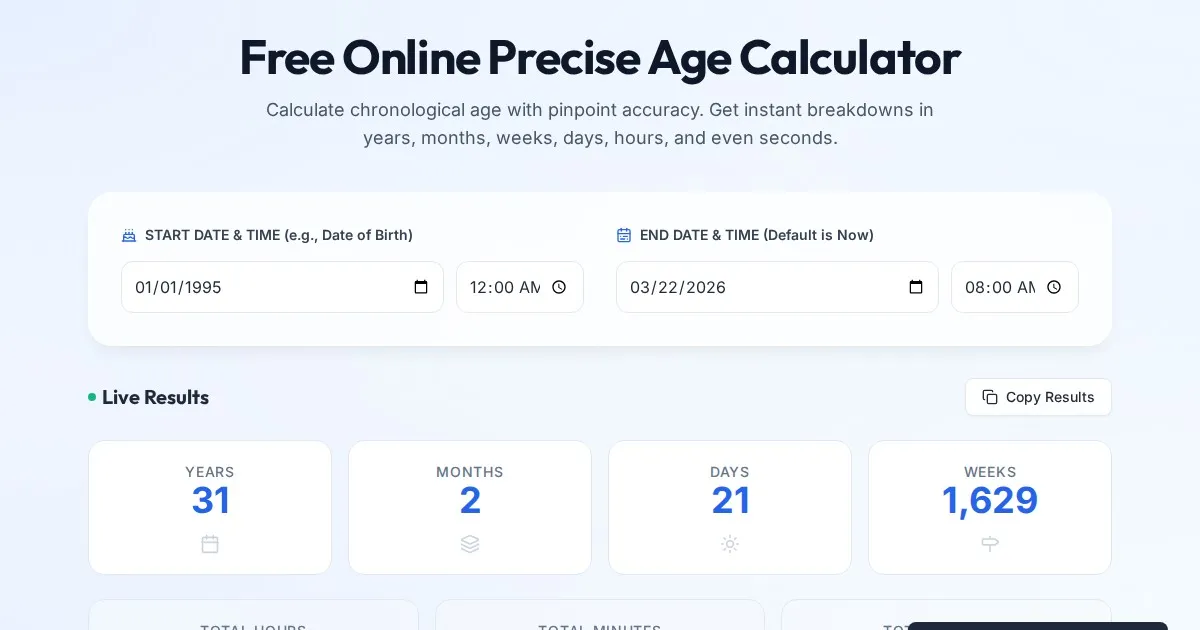Click the Free Online Precise Age Calculator heading
Screen dimensions: 1200x630
click(x=600, y=58)
